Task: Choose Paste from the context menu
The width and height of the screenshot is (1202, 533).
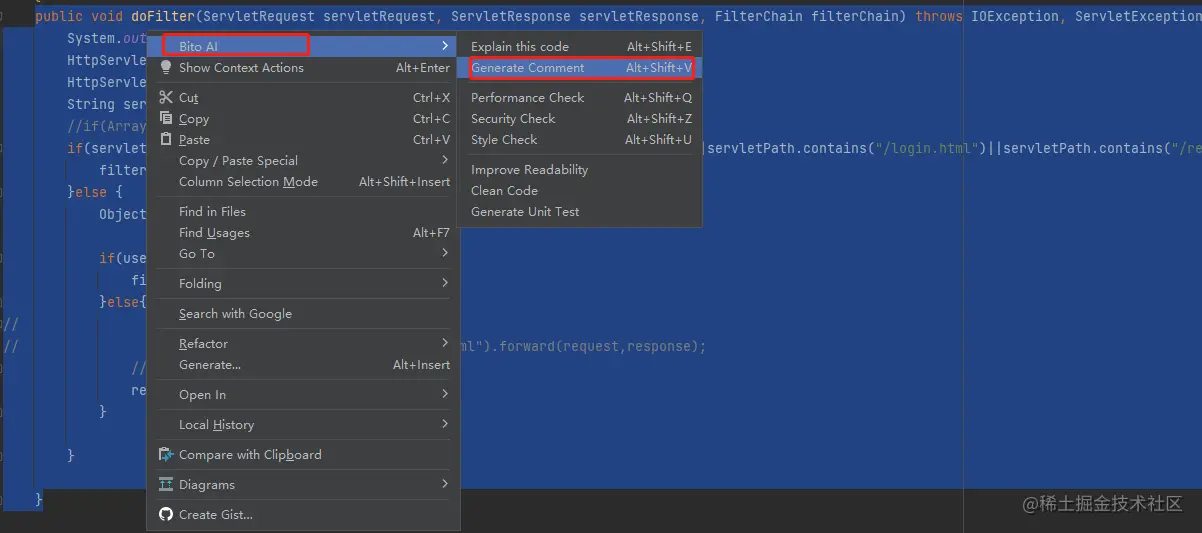Action: pos(303,139)
